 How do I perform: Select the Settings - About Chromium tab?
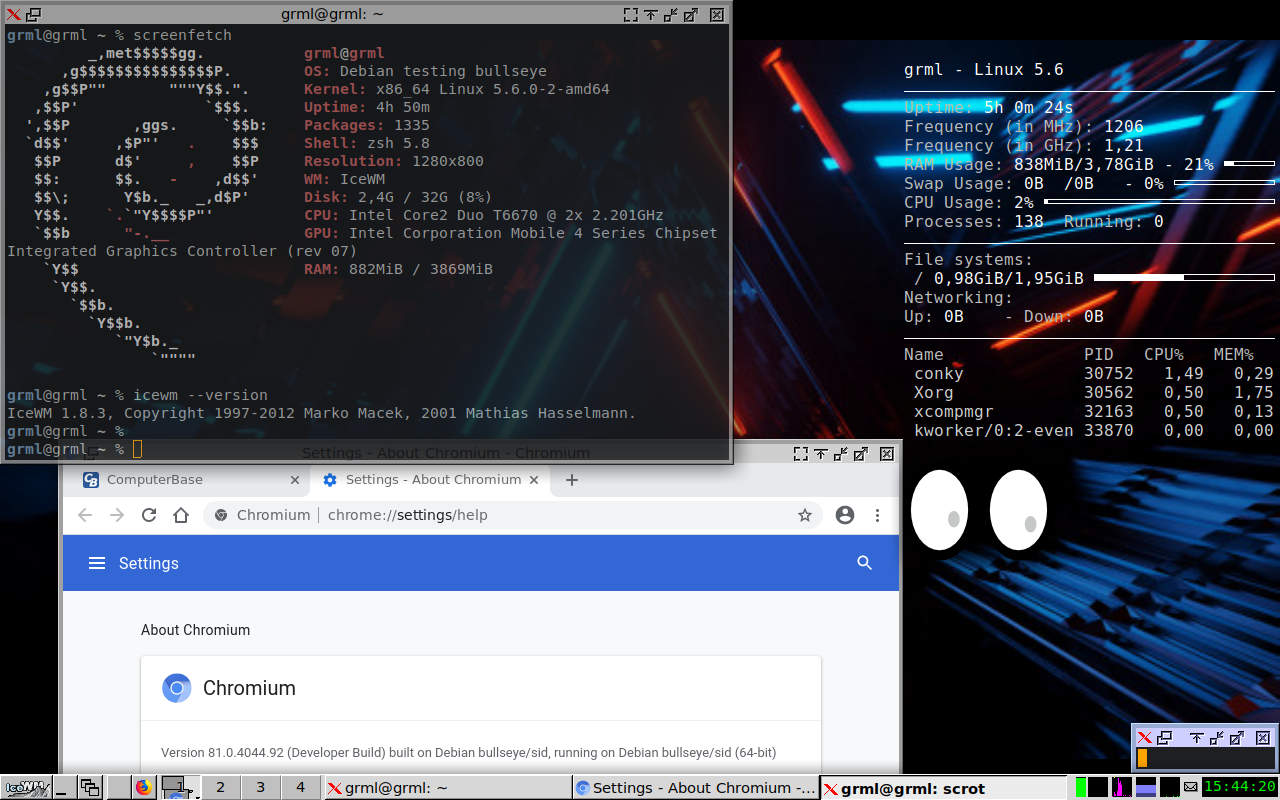[431, 480]
